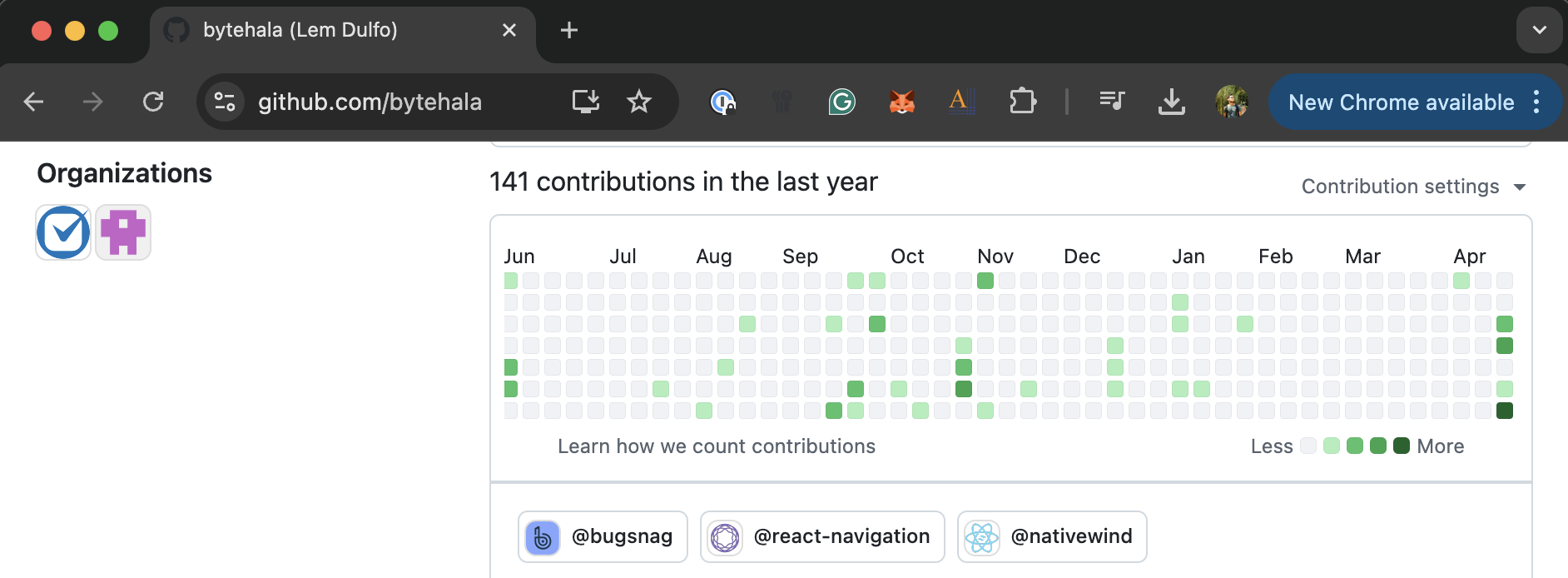The image size is (1568, 578).
Task: Open the Extensions puzzle piece menu
Action: point(1022,102)
